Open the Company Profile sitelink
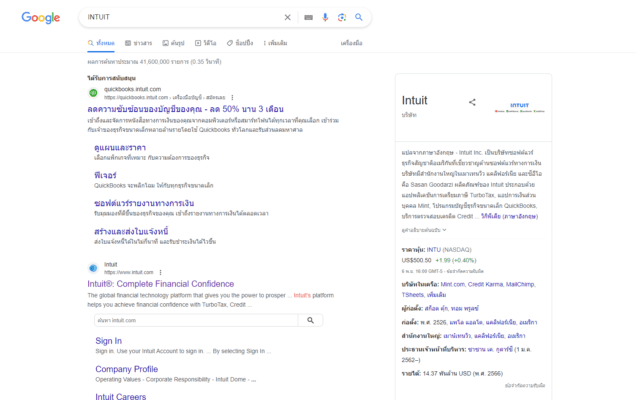The image size is (637, 400). coord(127,369)
